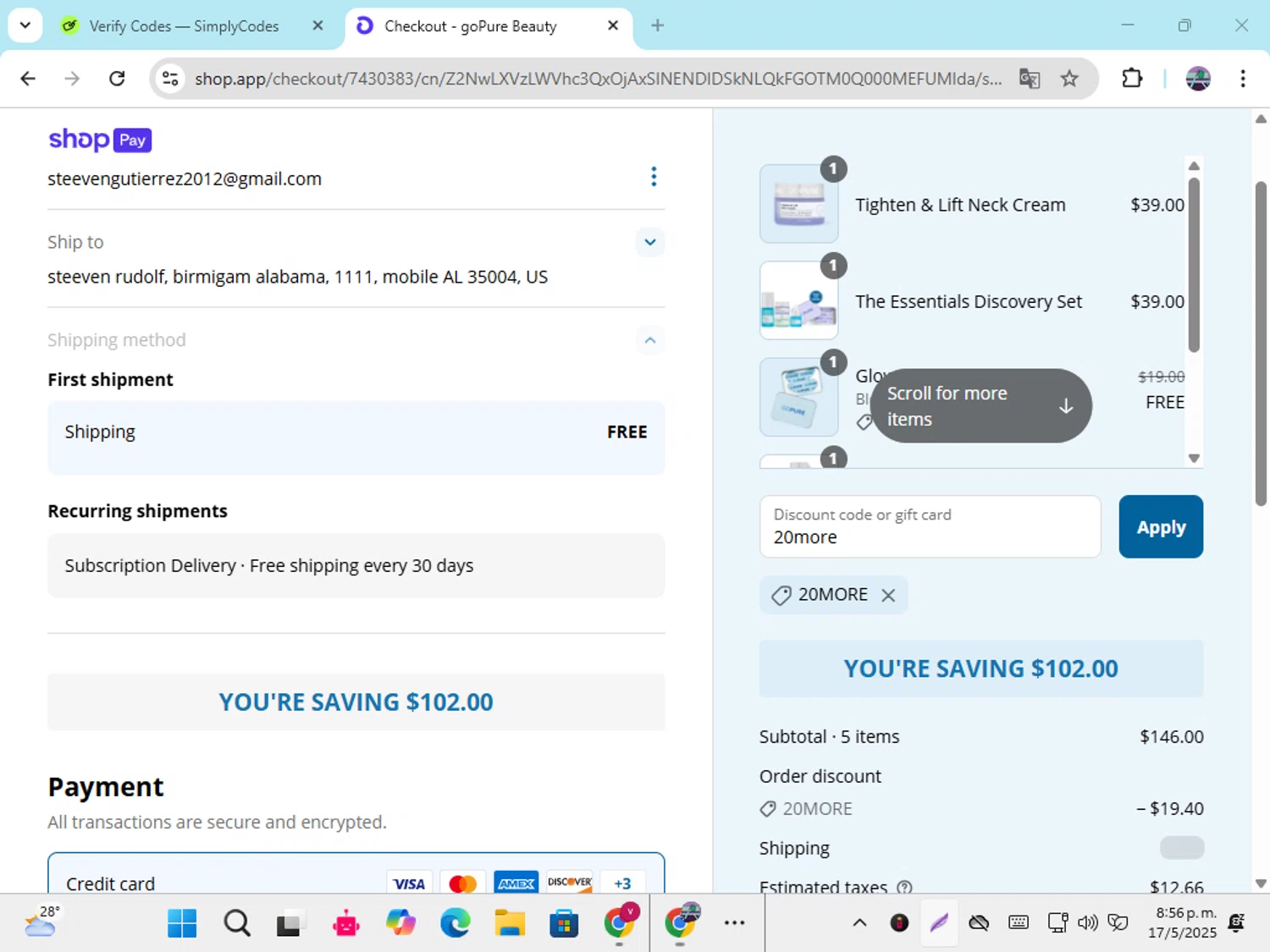Open the Copilot taskbar app
Screen dimensions: 1270x952
[400, 923]
